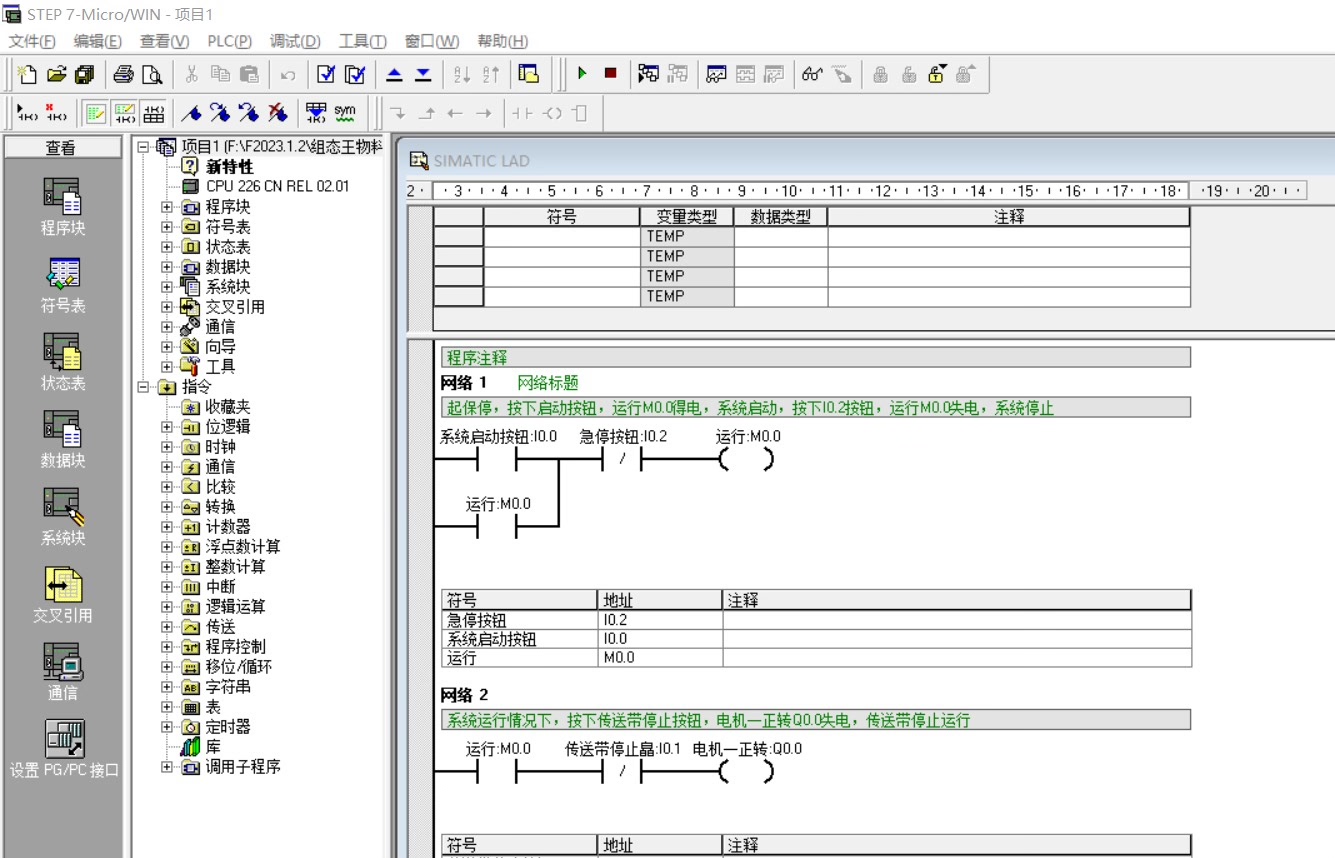Toggle a bookmark on the network
The height and width of the screenshot is (858, 1335).
(193, 113)
